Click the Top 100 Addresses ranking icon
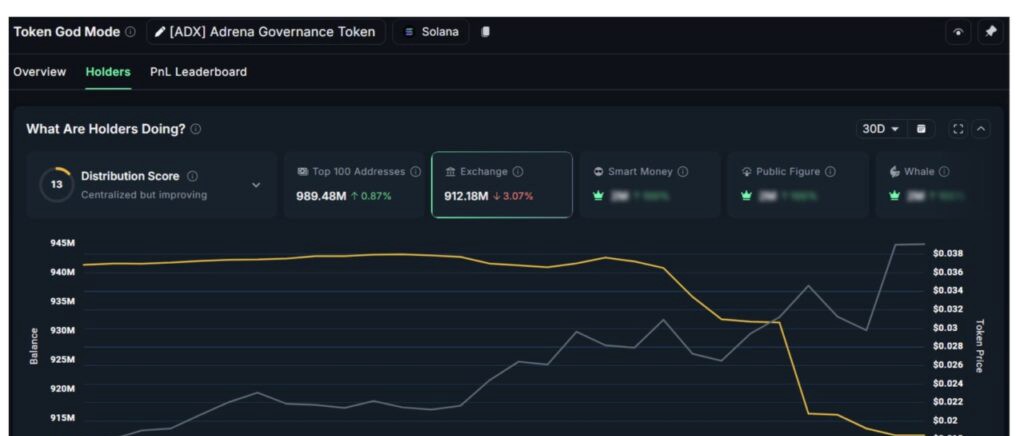The width and height of the screenshot is (1024, 436). [302, 172]
